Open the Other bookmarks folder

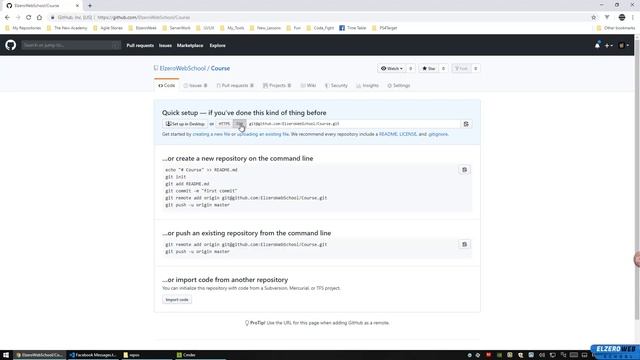point(616,28)
